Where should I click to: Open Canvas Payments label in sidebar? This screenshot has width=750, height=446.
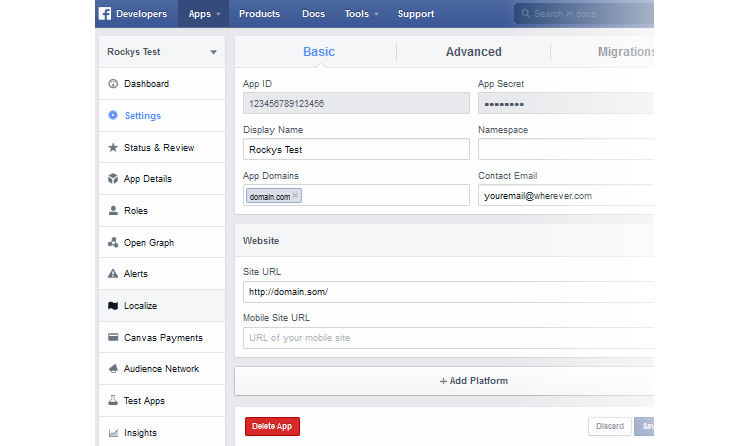pyautogui.click(x=163, y=338)
